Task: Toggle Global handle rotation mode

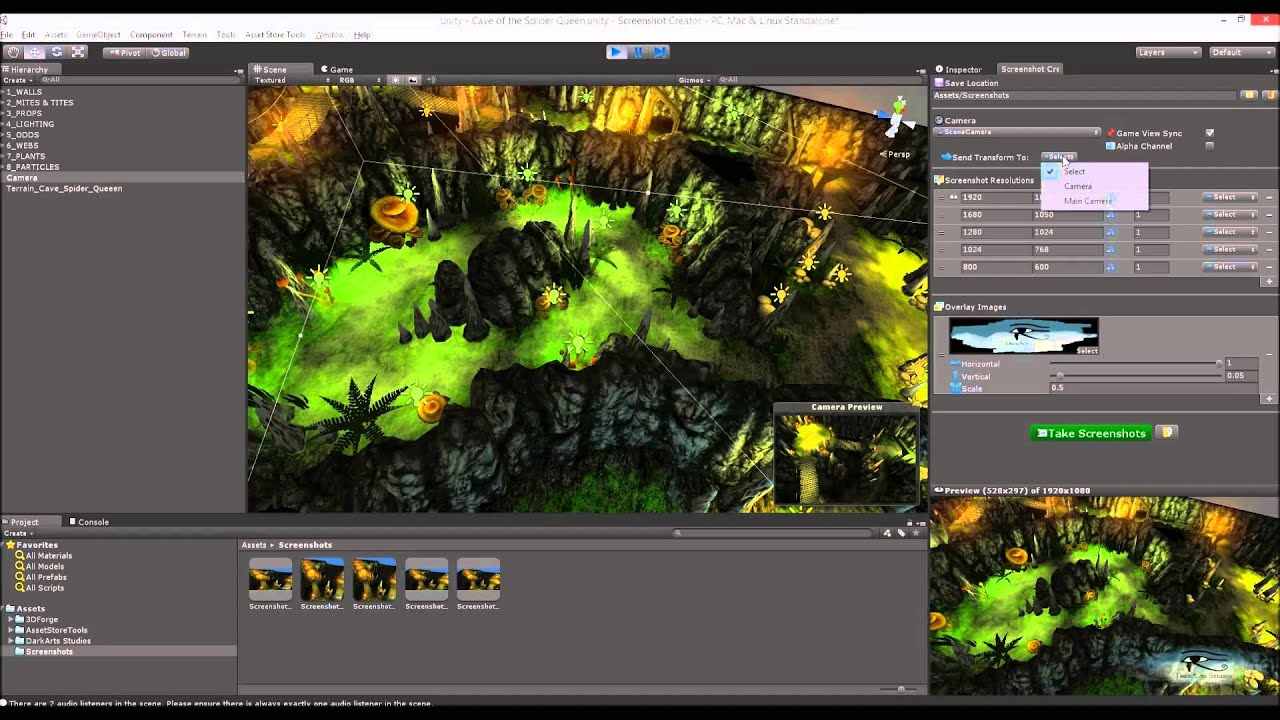Action: pos(168,53)
